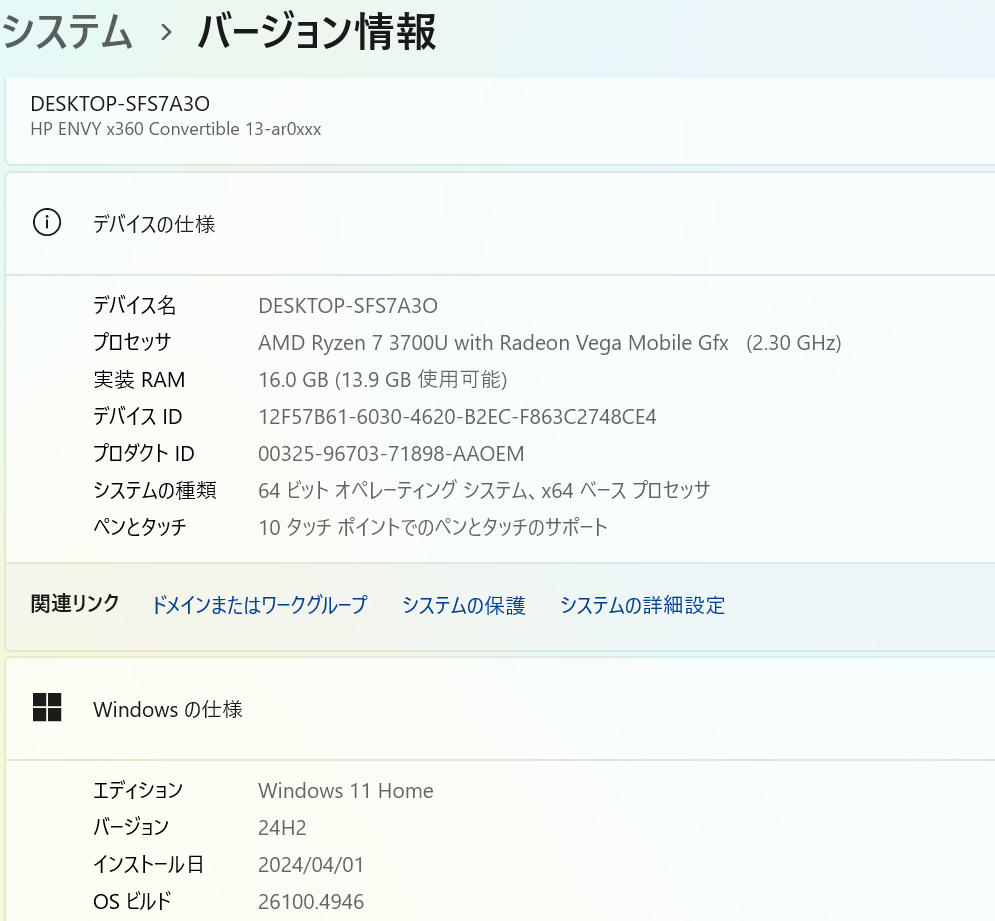Click the info icon beside デバイスの仕様

tap(47, 223)
